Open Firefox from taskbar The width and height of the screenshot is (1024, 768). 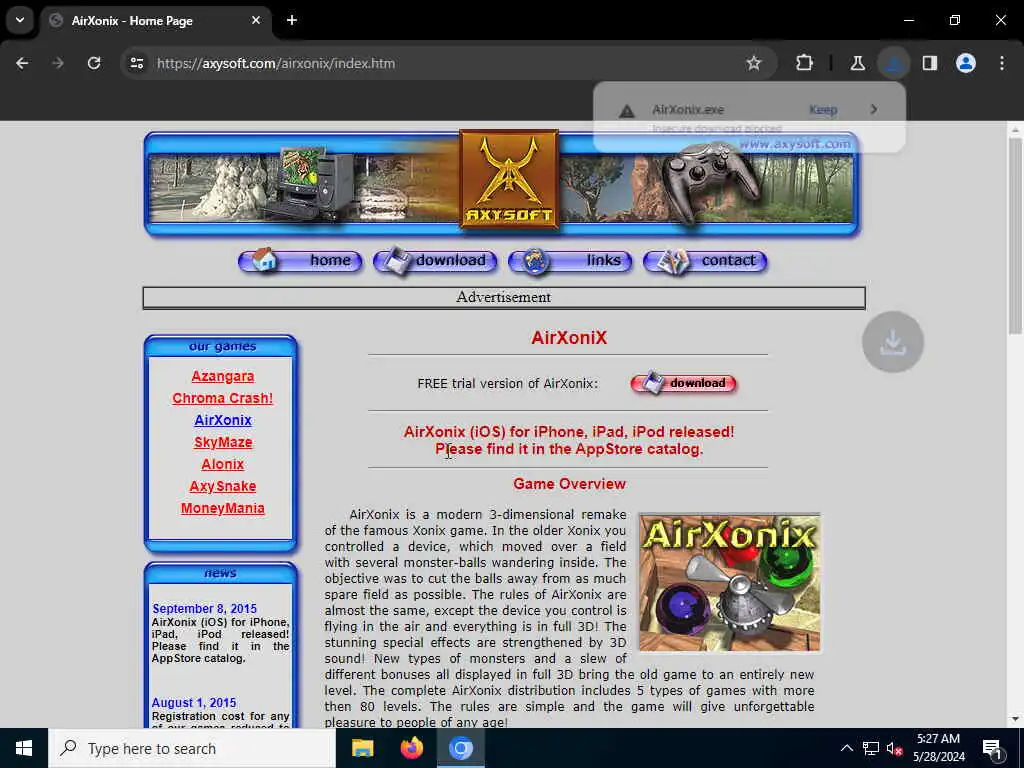pyautogui.click(x=411, y=748)
